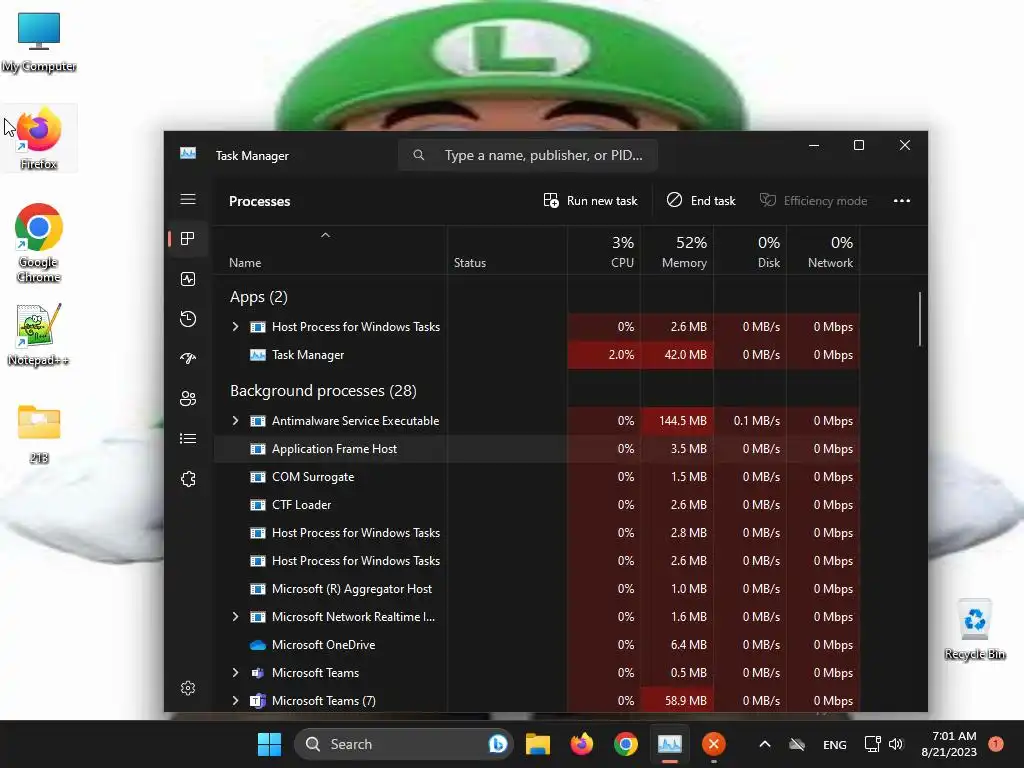Click the taskbar Search box
This screenshot has width=1024, height=768.
pyautogui.click(x=403, y=744)
